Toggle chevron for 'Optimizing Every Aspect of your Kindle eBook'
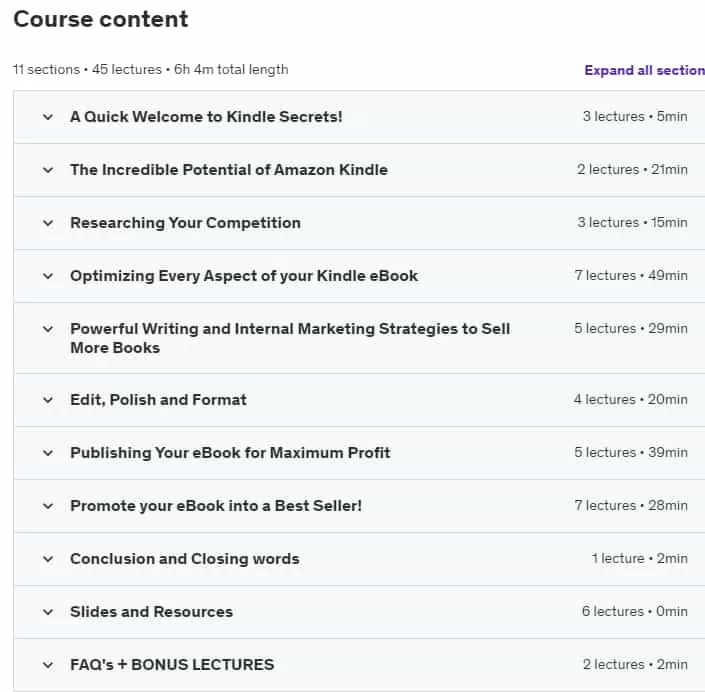 click(x=48, y=277)
